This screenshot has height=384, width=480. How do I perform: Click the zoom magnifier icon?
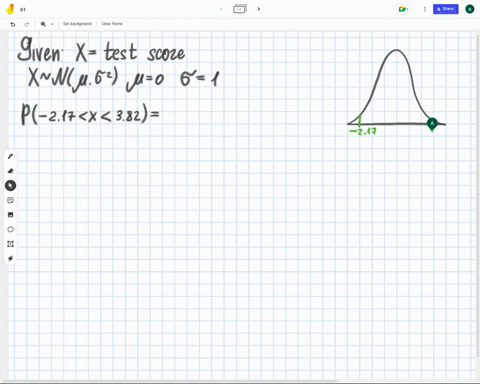[43, 24]
